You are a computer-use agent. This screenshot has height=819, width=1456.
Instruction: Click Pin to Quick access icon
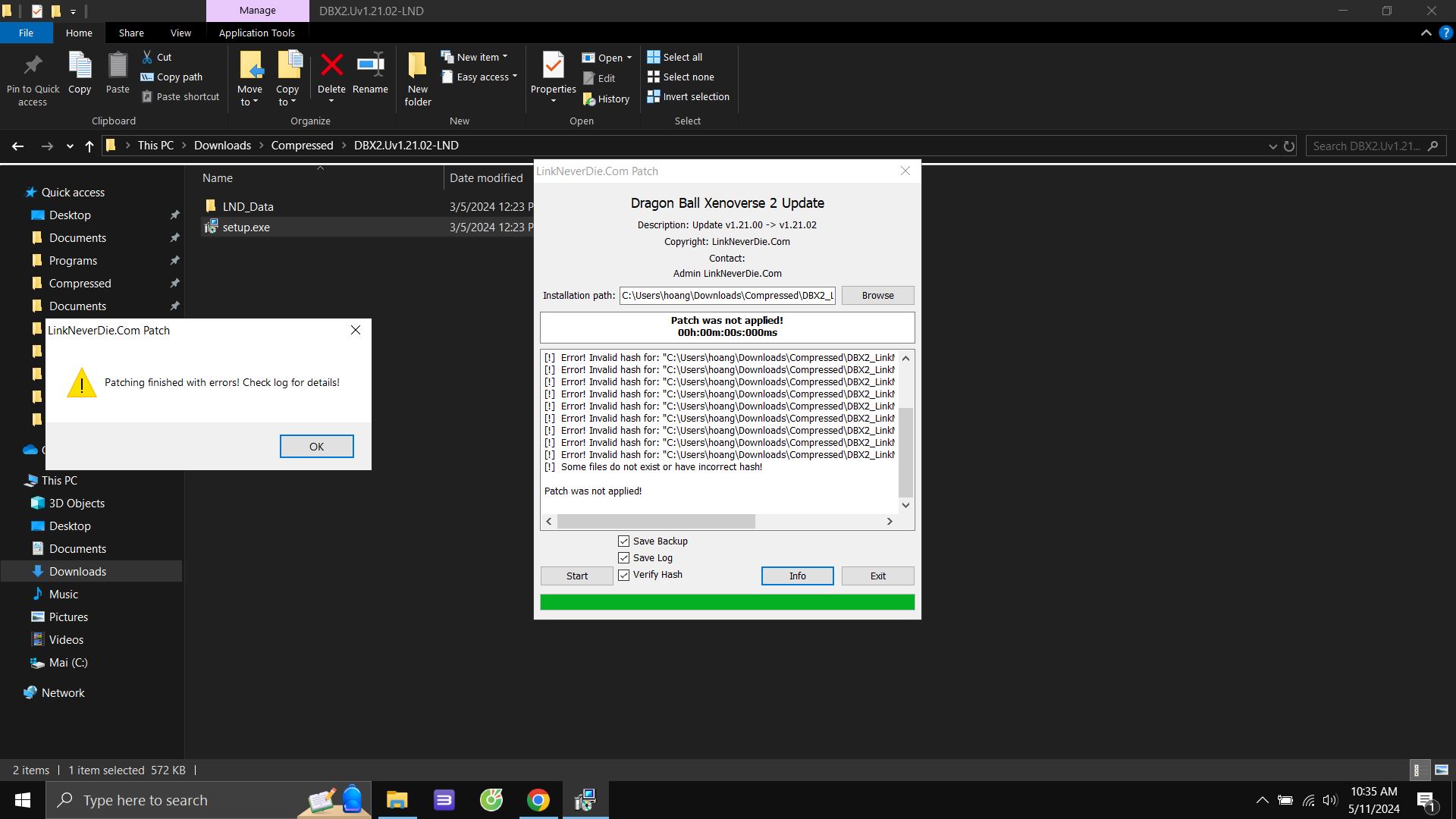[33, 67]
